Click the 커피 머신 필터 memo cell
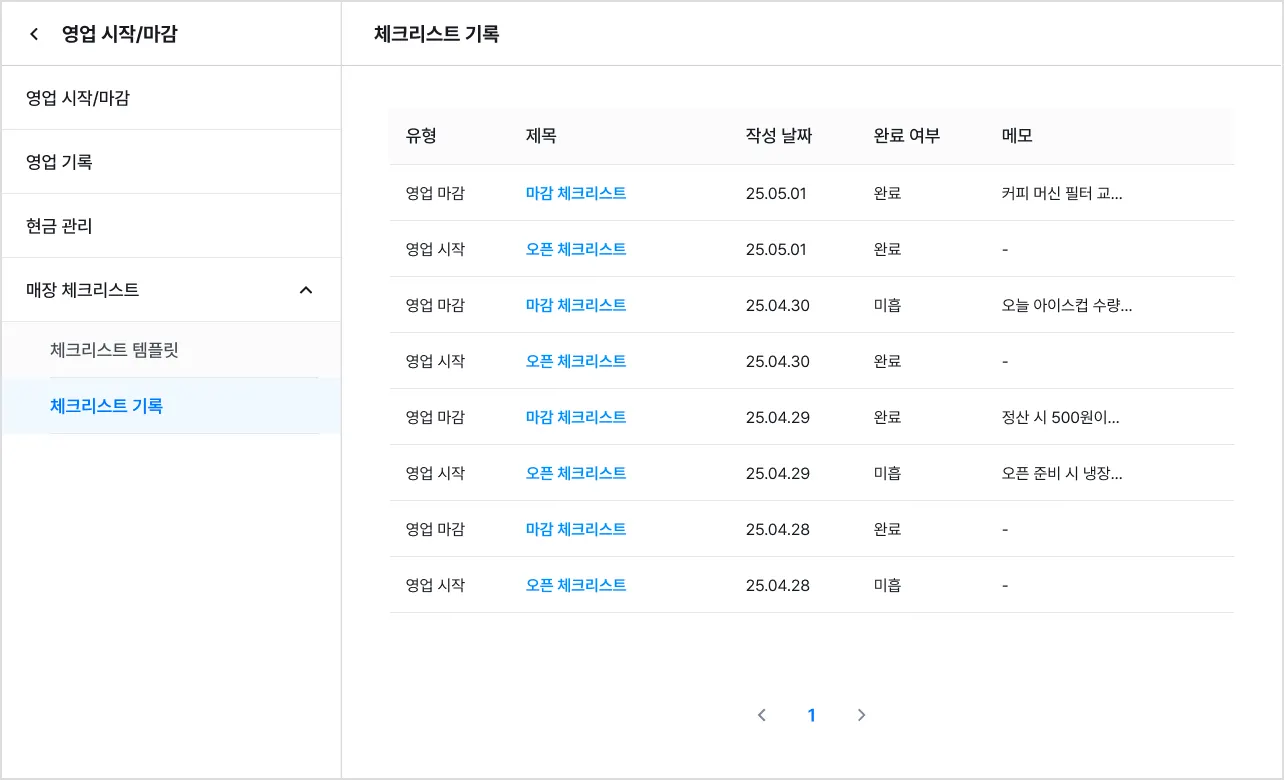Image resolution: width=1284 pixels, height=780 pixels. pos(1061,193)
